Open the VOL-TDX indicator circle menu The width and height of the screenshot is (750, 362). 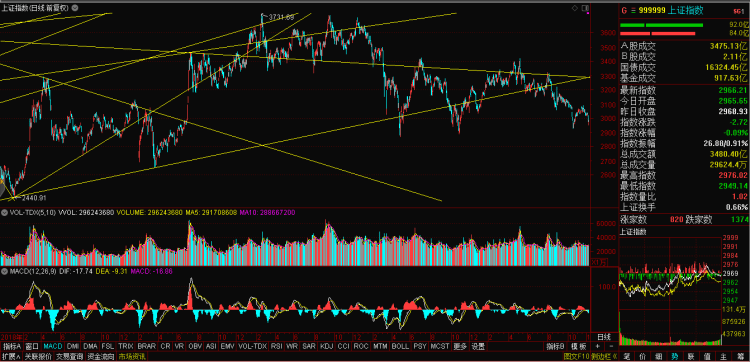point(4,212)
